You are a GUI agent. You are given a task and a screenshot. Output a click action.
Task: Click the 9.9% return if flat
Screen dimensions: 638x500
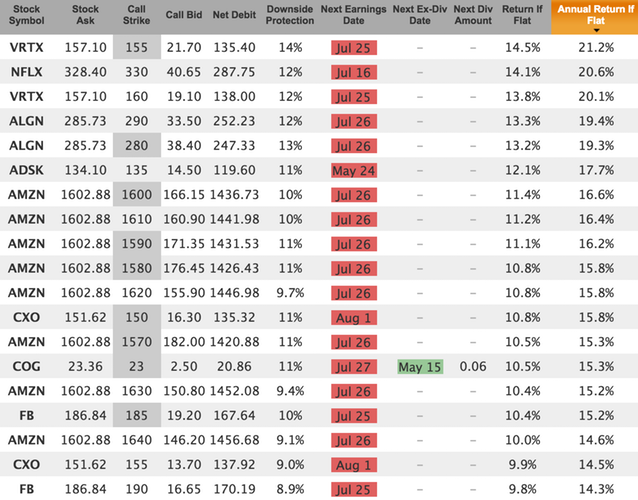tap(522, 465)
